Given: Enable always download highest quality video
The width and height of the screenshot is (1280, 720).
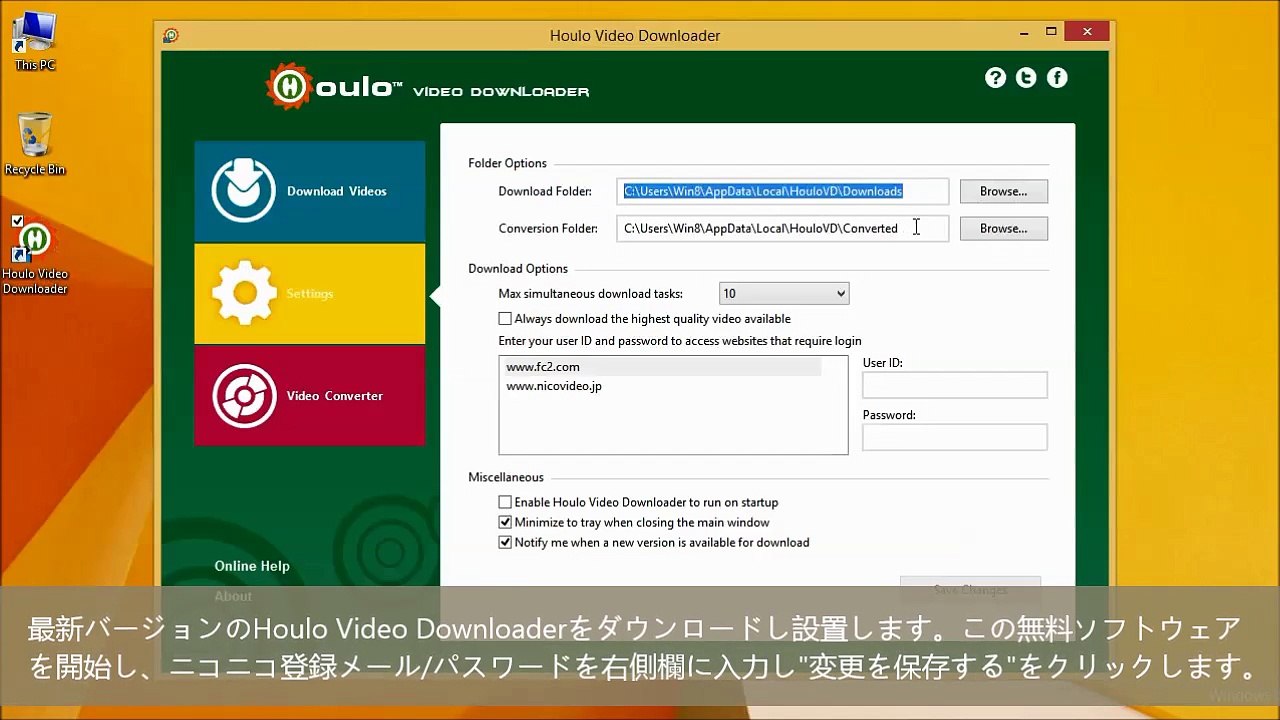Looking at the screenshot, I should [505, 319].
